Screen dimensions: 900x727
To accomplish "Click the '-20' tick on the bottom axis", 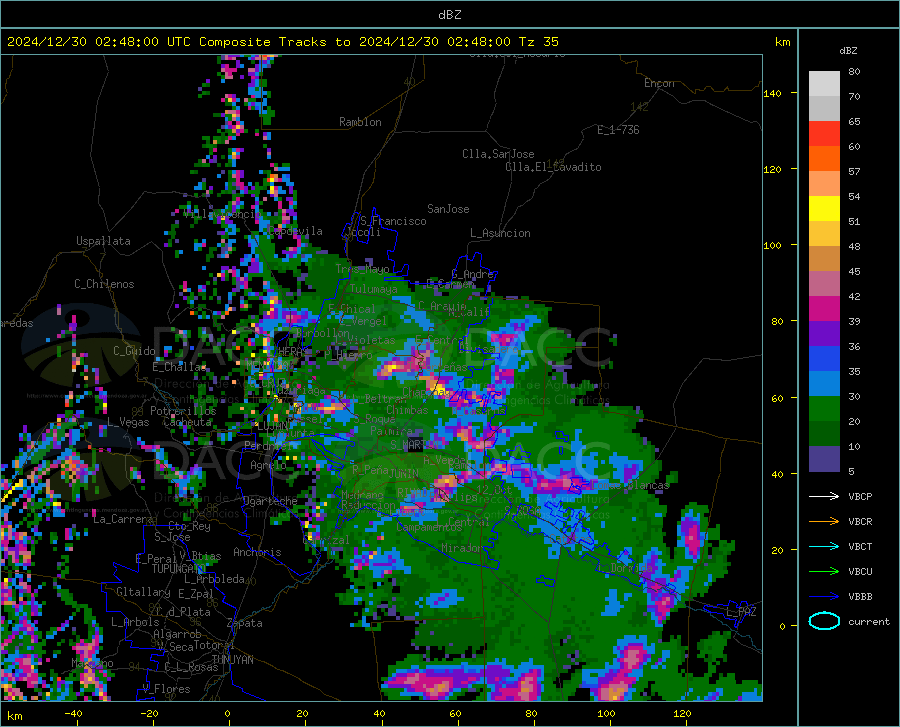I will (x=150, y=713).
